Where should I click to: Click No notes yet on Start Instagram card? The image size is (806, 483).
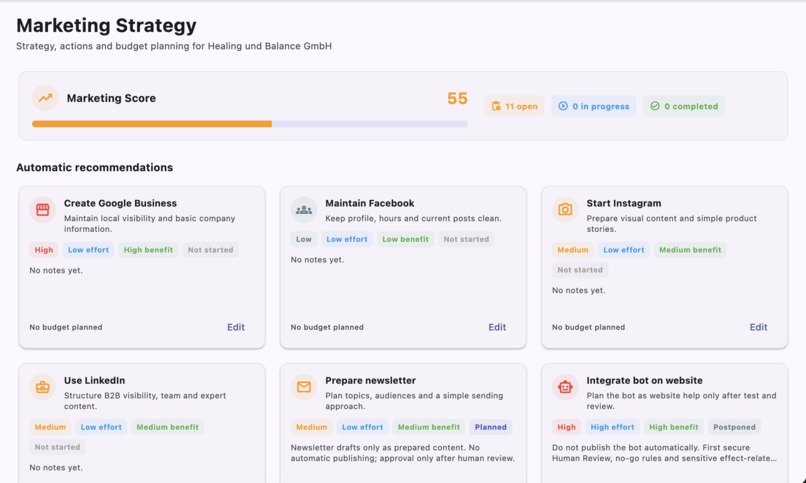[579, 290]
